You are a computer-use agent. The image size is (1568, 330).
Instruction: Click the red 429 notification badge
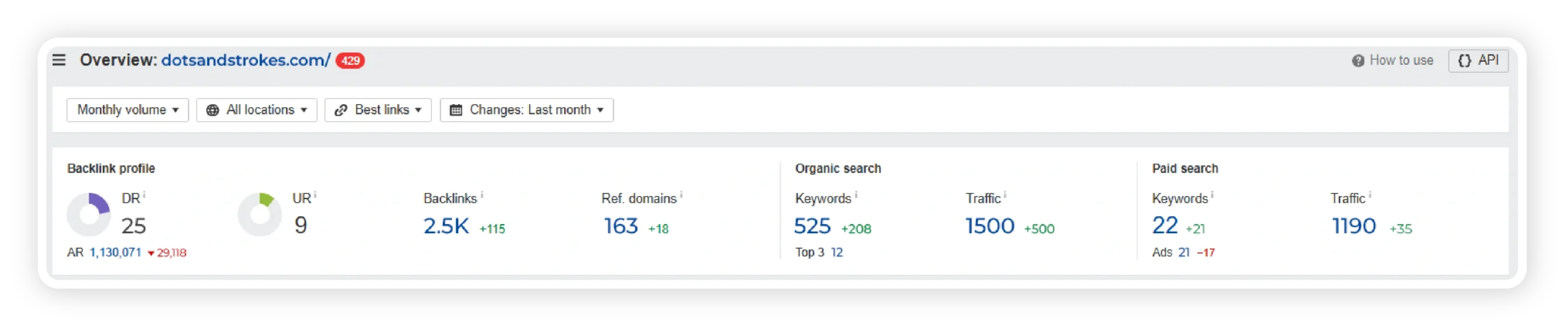tap(350, 61)
